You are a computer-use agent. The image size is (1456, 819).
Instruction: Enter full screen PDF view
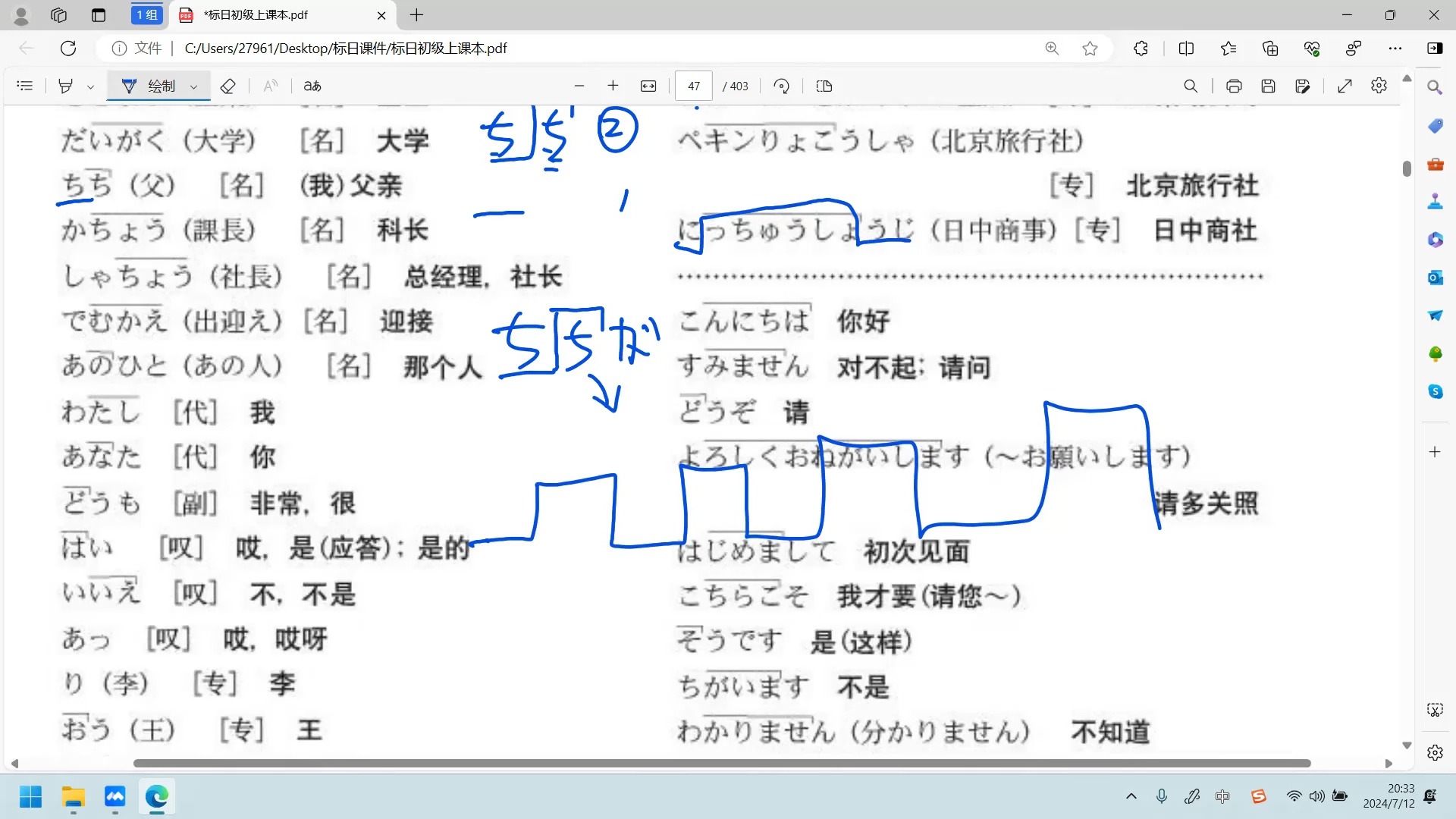(1345, 86)
